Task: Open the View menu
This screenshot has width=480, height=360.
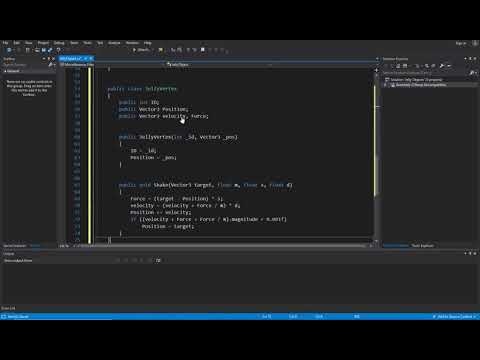Action: (29, 43)
